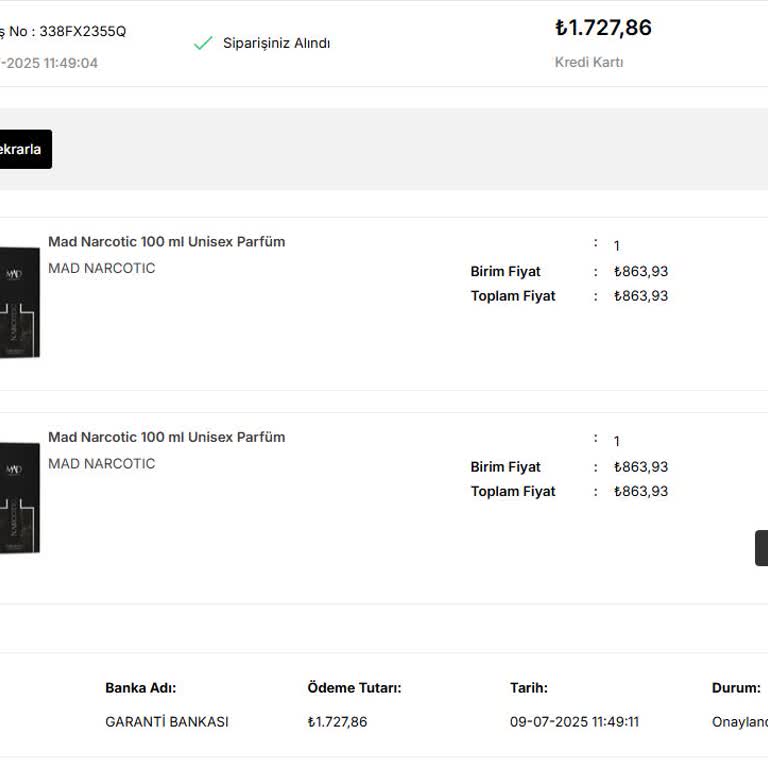Open the first Mad Narcotic product thumbnail

click(x=19, y=301)
